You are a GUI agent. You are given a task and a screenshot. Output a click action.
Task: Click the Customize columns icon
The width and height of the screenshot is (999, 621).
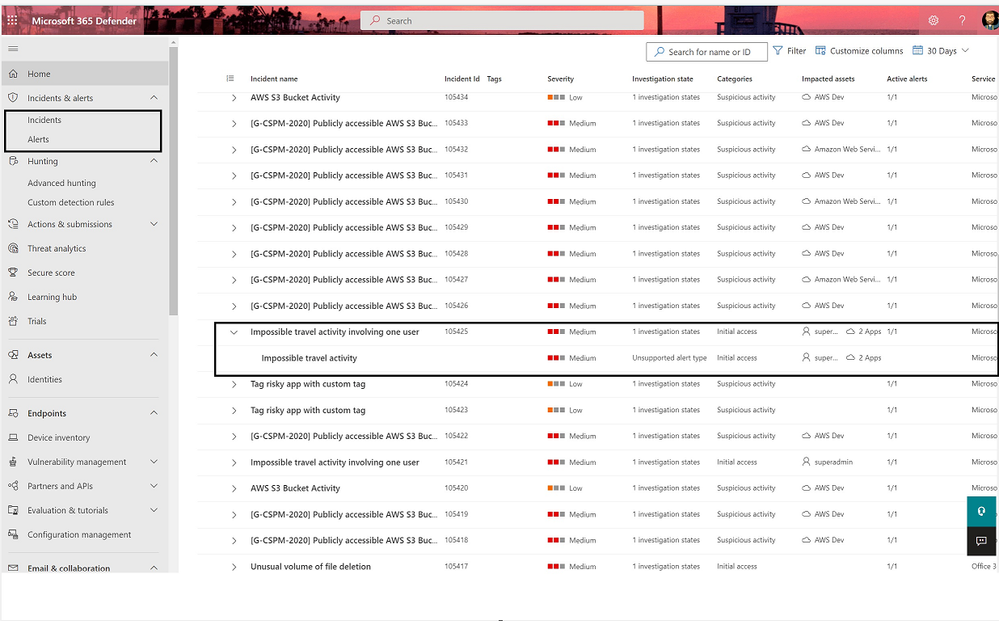click(x=821, y=50)
